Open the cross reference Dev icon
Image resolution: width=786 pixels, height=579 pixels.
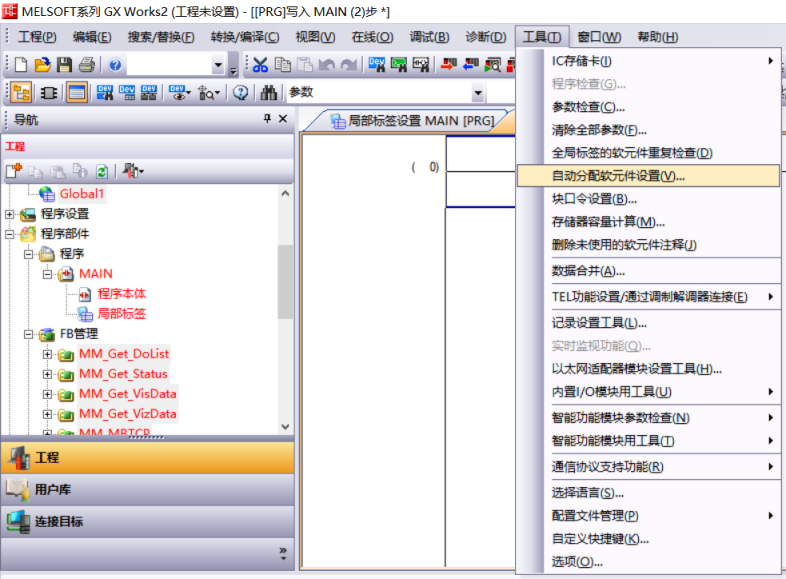coord(105,93)
